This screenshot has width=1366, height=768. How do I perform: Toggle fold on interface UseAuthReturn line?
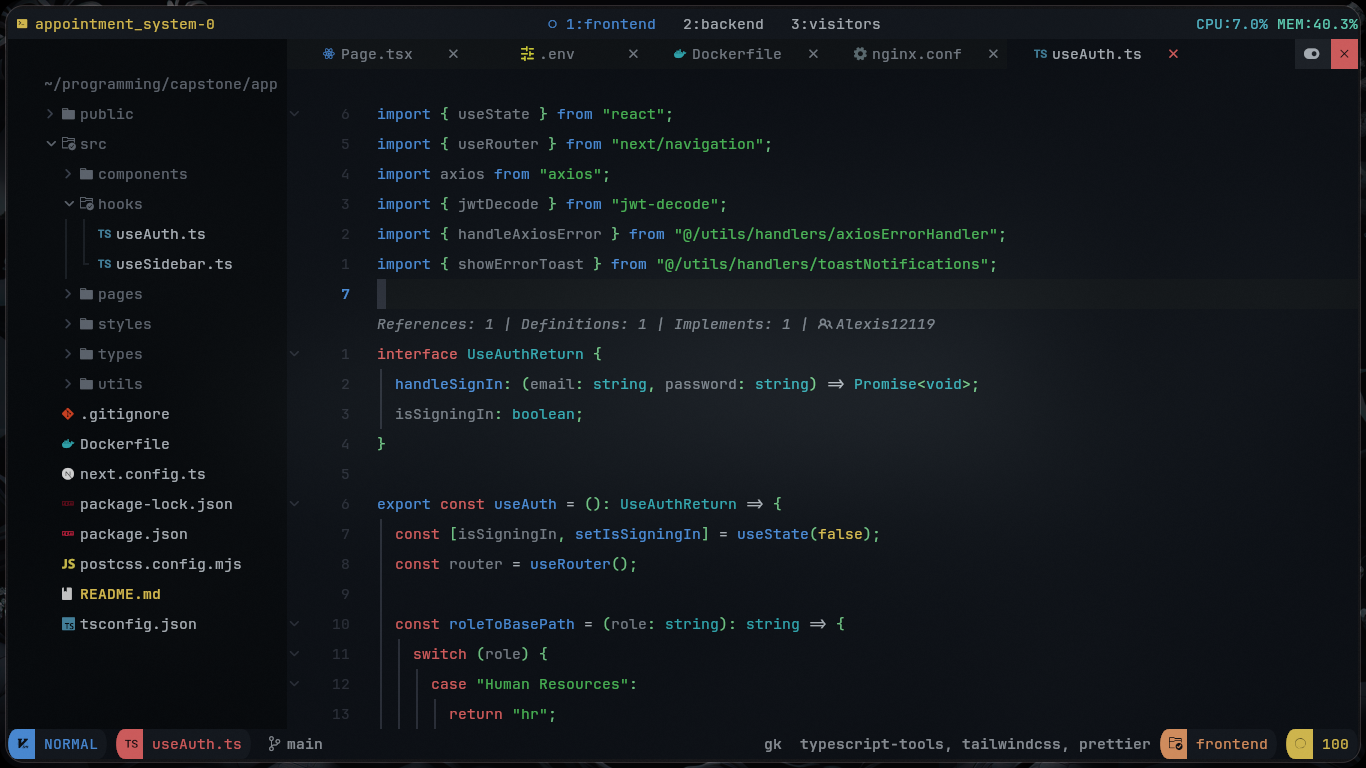[294, 354]
